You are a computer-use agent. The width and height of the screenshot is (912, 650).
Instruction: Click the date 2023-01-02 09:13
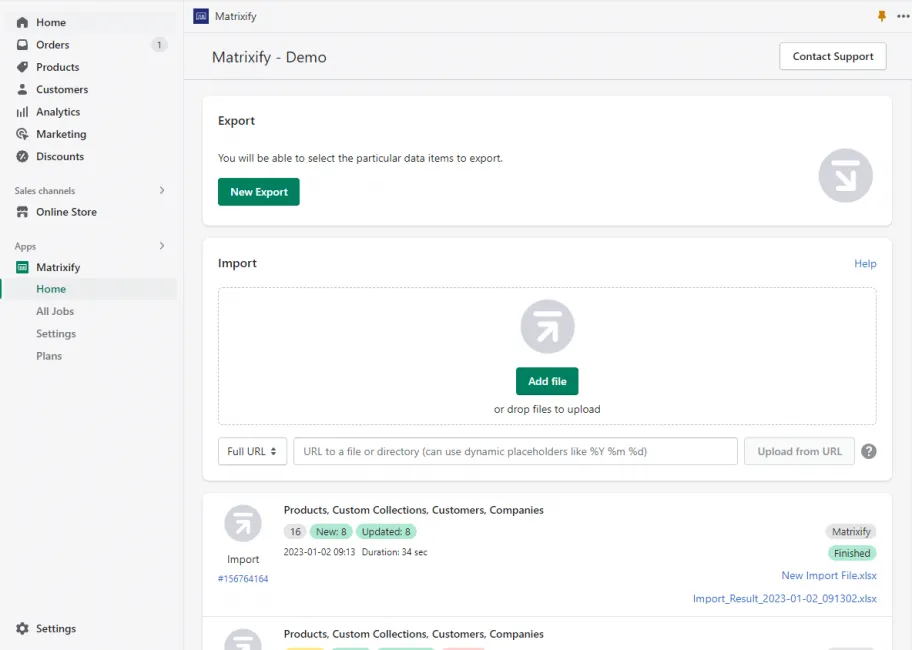pyautogui.click(x=319, y=552)
